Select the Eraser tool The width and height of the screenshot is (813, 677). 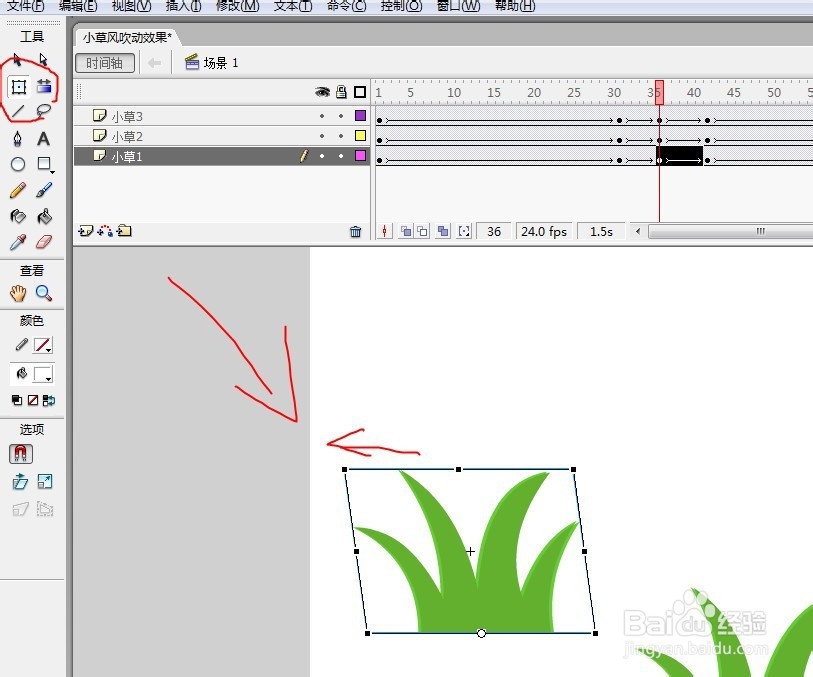(x=44, y=242)
